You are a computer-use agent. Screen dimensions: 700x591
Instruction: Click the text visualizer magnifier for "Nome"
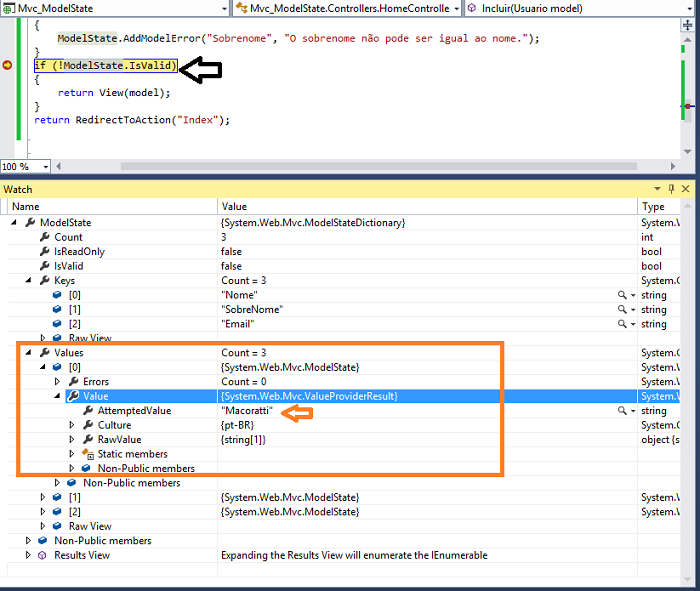[x=622, y=295]
